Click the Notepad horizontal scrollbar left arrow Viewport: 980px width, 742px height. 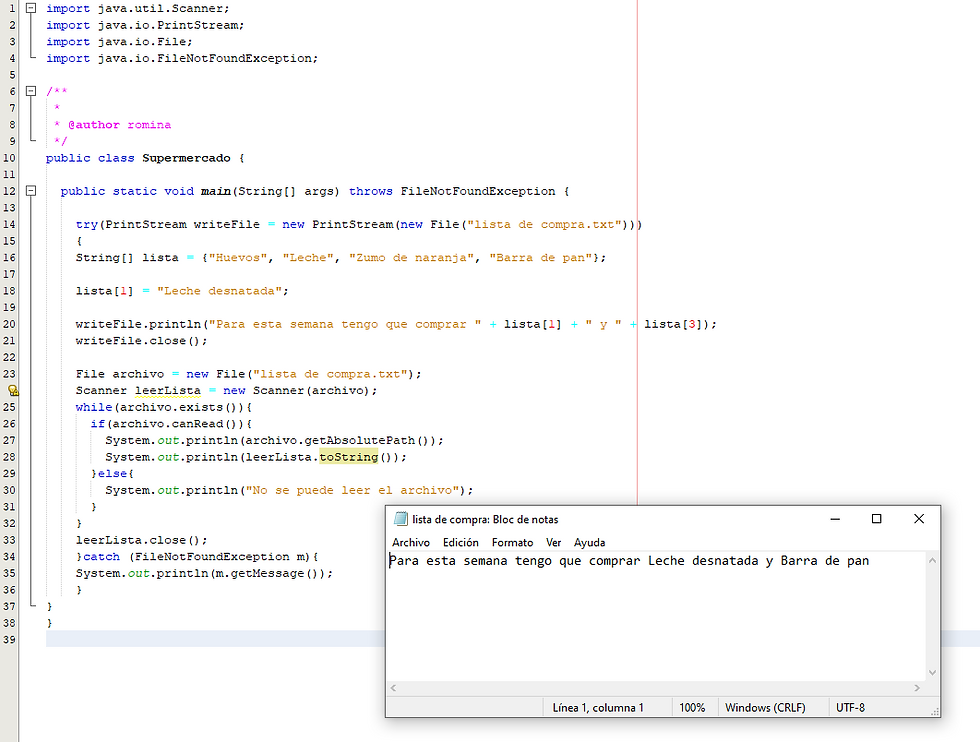click(x=393, y=688)
